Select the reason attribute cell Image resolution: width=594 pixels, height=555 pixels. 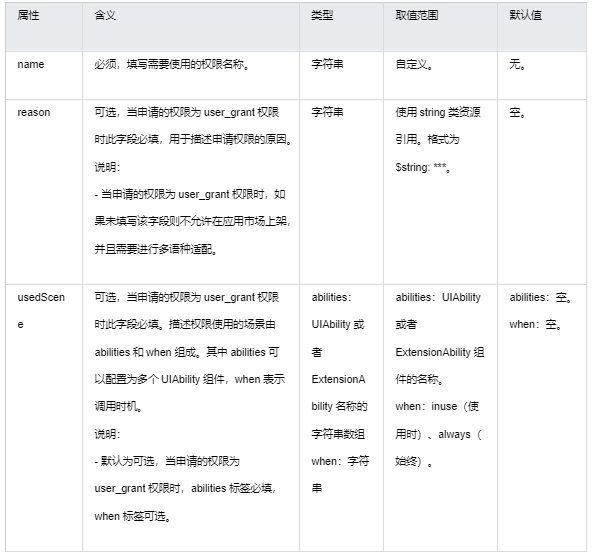pyautogui.click(x=44, y=192)
